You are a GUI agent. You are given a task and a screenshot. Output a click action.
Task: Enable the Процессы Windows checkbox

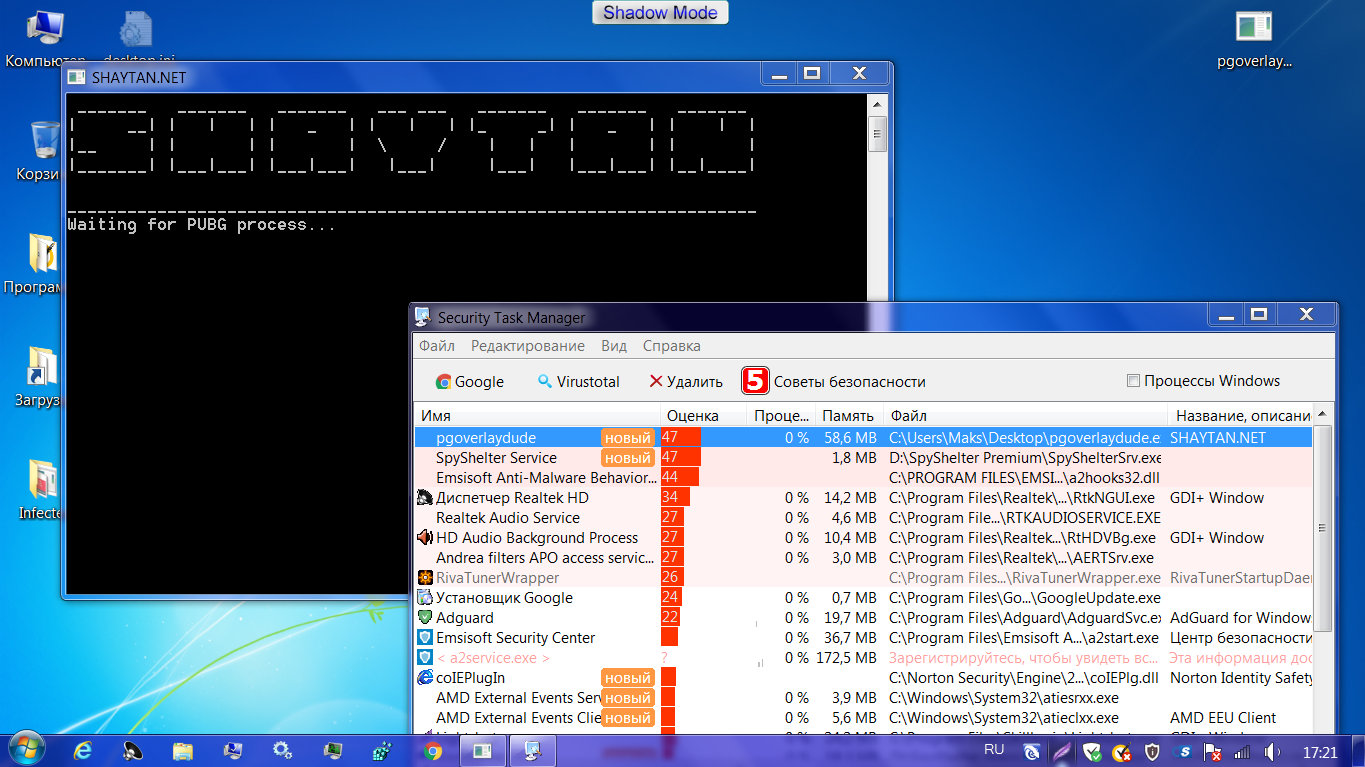pyautogui.click(x=1133, y=381)
